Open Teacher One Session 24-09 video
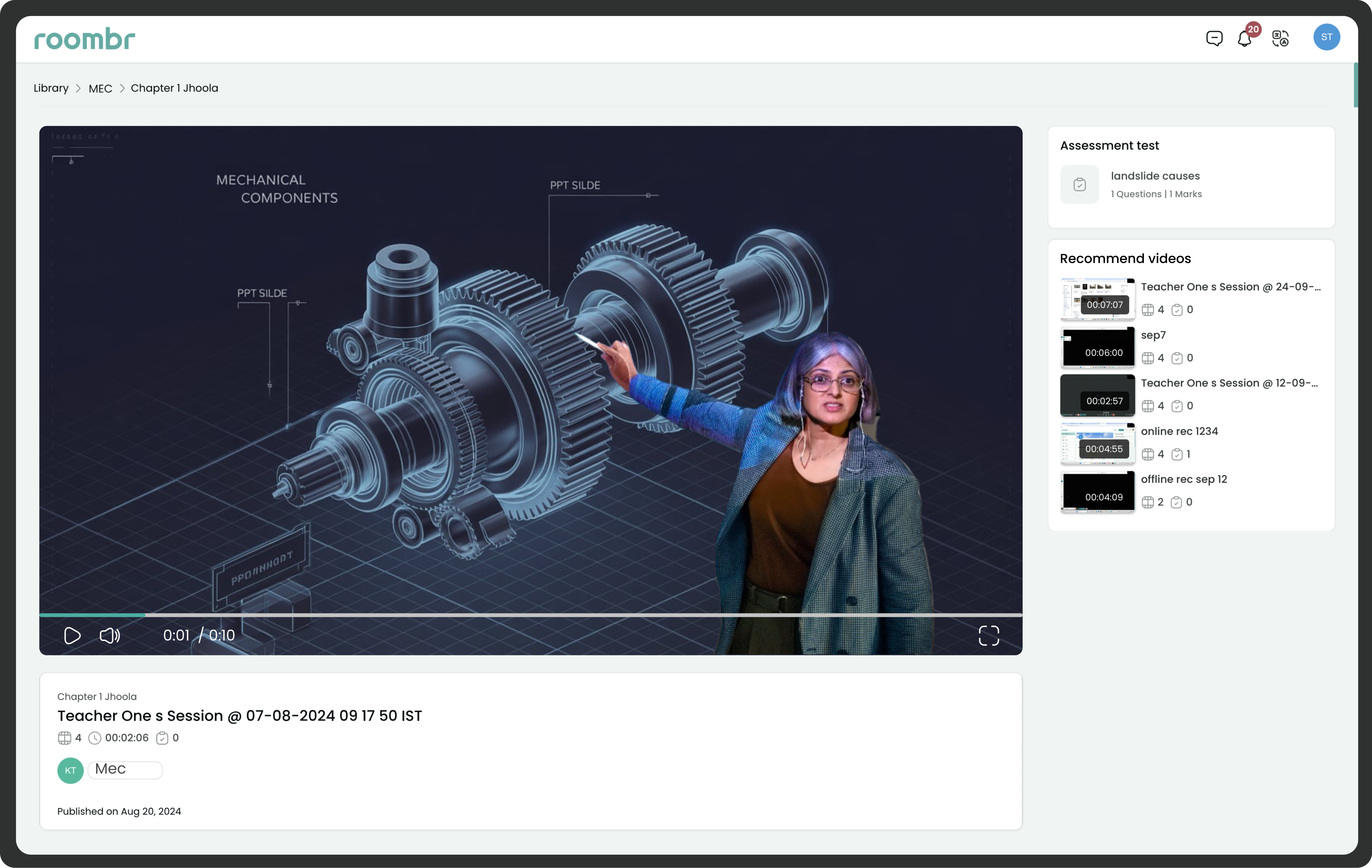 point(1230,287)
